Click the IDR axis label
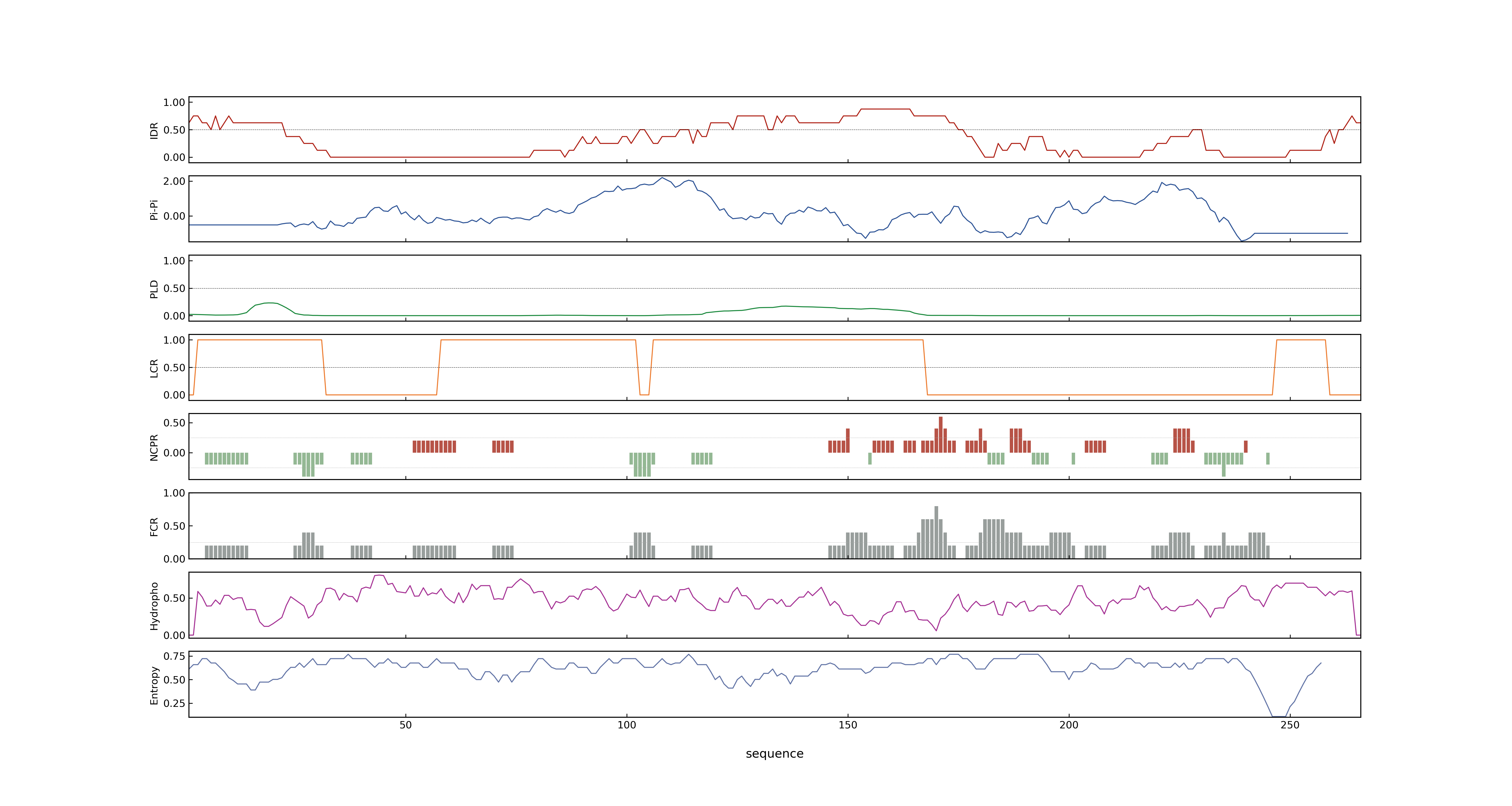The width and height of the screenshot is (1512, 806). (x=154, y=130)
